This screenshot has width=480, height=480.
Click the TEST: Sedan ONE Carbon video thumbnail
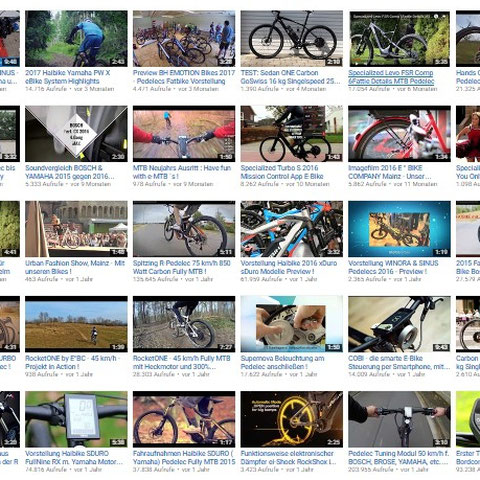point(292,38)
